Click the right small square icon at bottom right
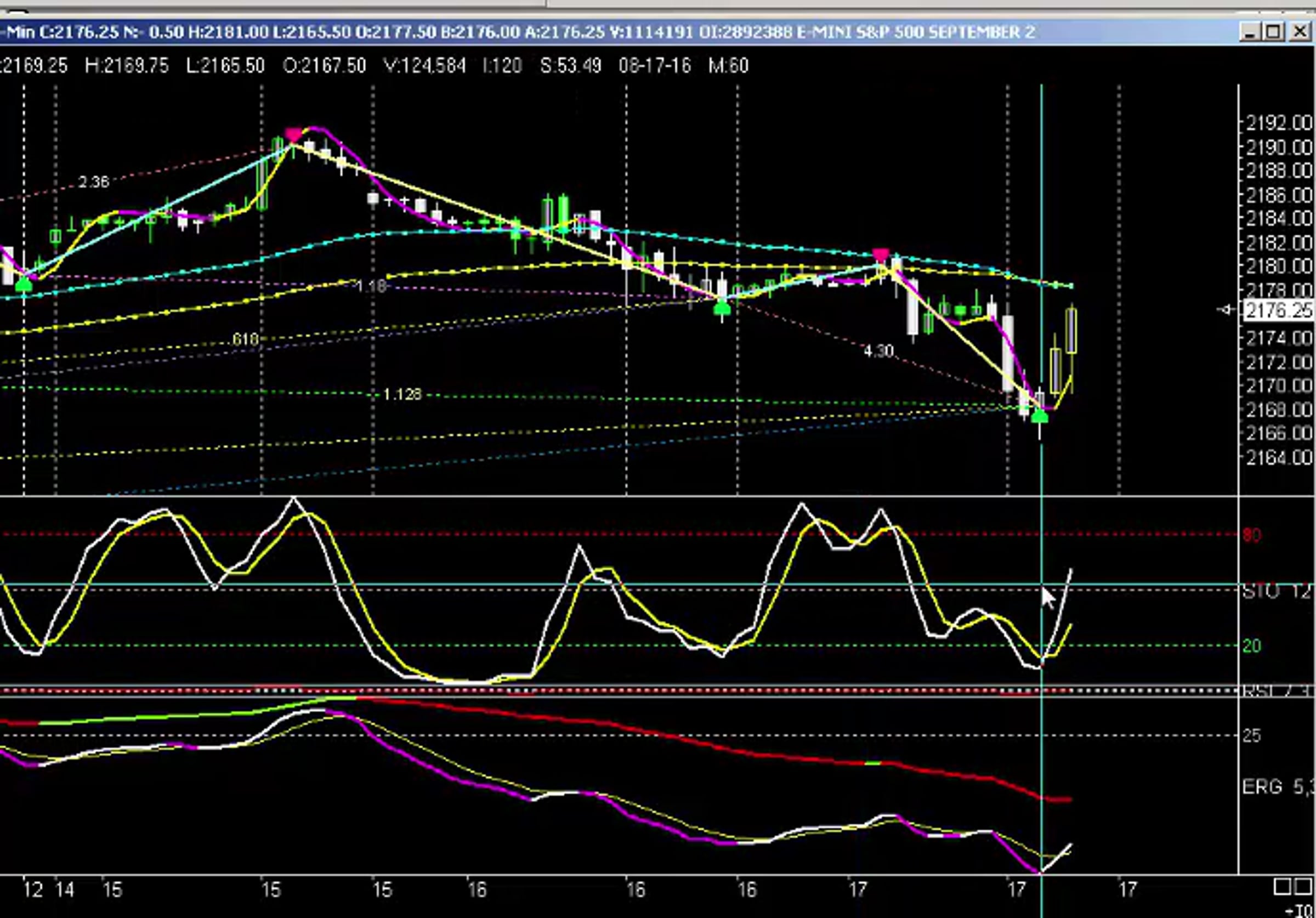The height and width of the screenshot is (918, 1316). point(1302,887)
